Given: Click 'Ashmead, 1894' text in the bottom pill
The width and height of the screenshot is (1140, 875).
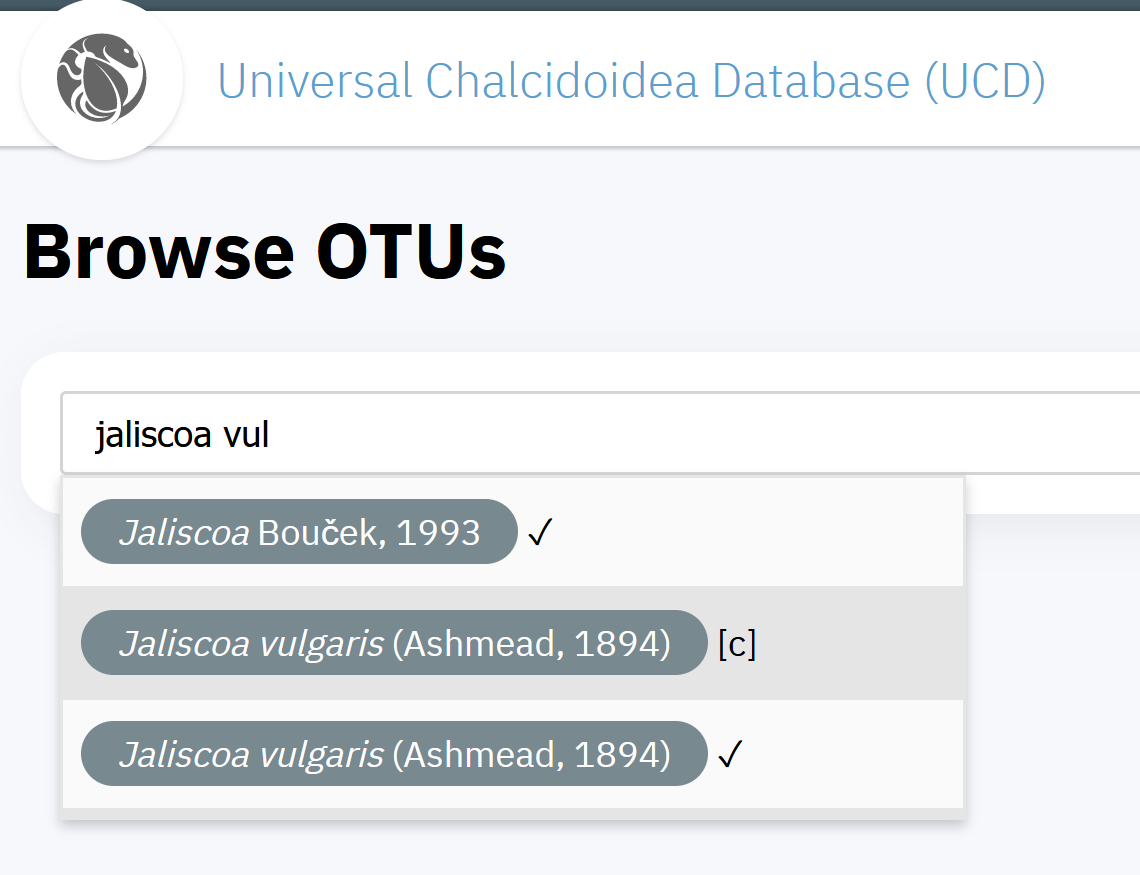Looking at the screenshot, I should pyautogui.click(x=531, y=754).
